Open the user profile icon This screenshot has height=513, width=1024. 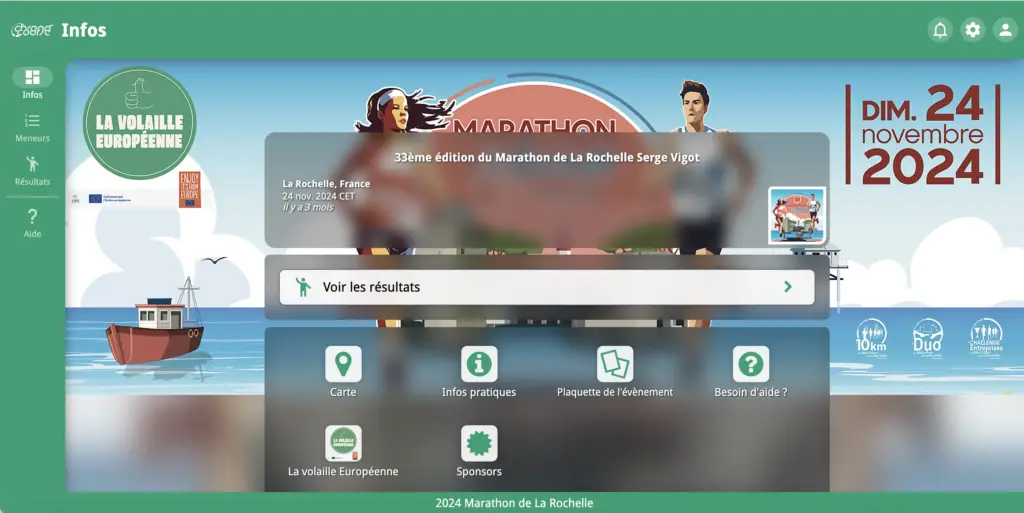(x=1005, y=30)
